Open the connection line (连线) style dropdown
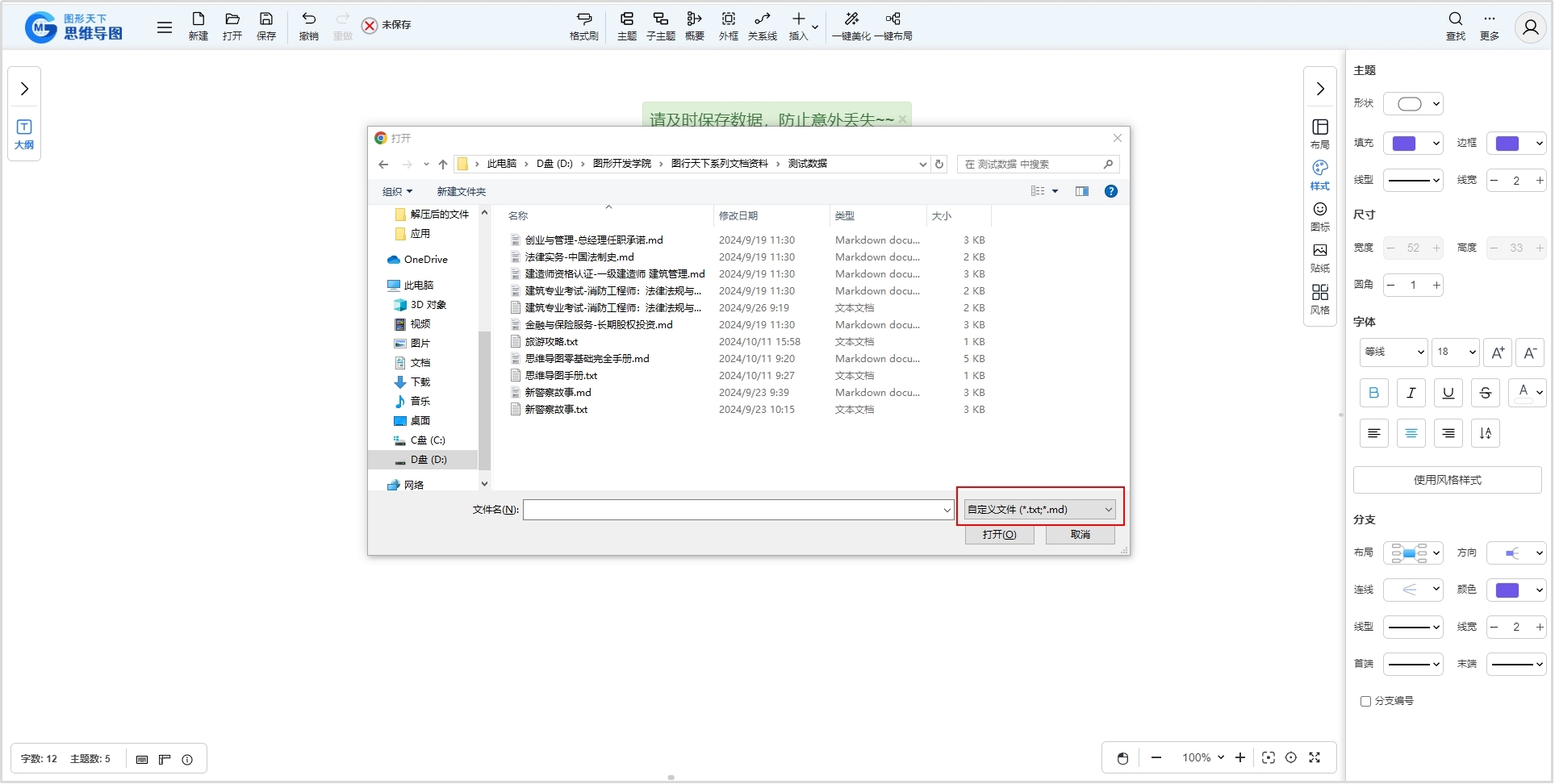 [x=1413, y=590]
